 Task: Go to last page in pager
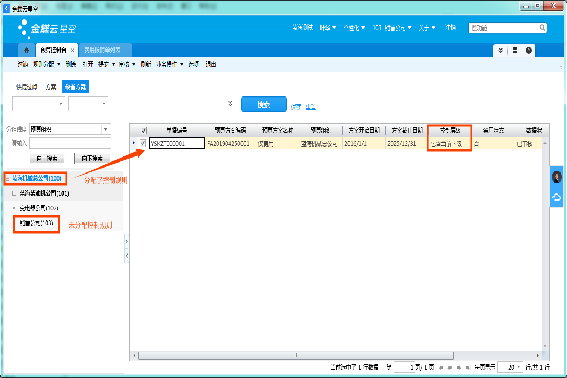[468, 368]
